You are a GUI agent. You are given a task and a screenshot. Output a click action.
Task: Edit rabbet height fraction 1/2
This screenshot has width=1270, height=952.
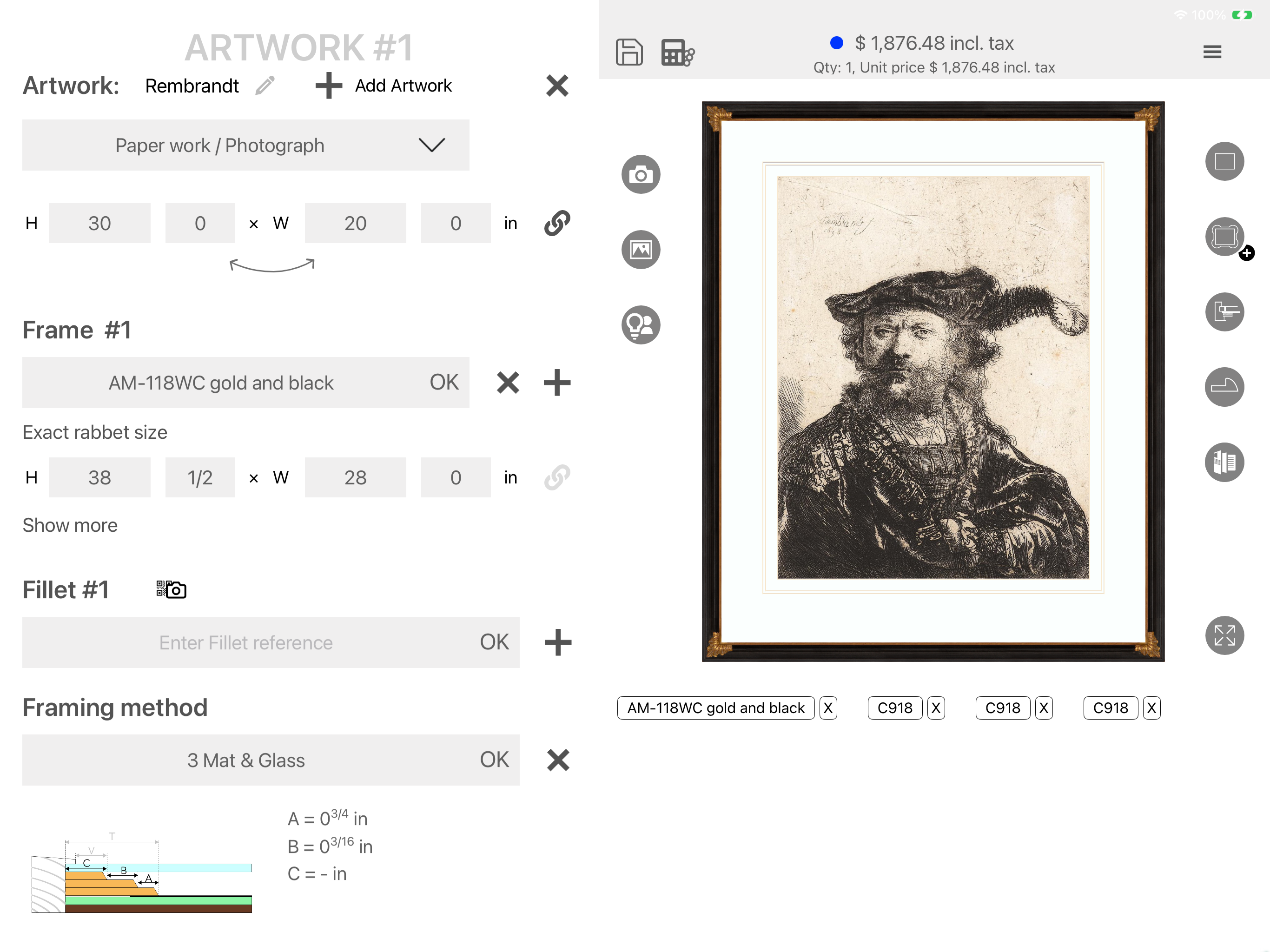tap(200, 477)
